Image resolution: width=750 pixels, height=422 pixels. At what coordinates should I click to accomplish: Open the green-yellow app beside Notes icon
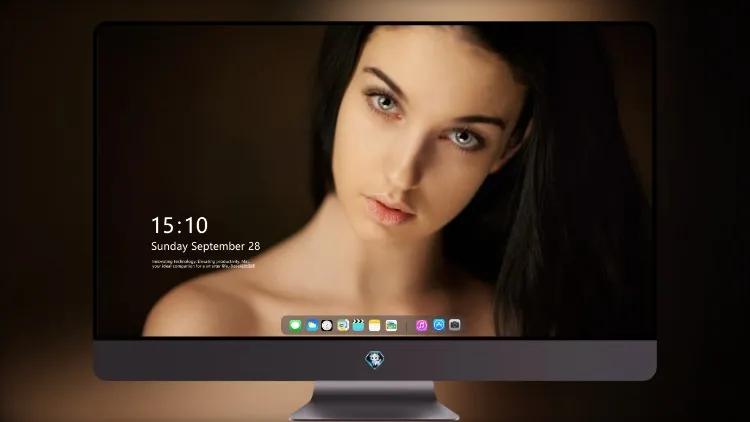point(391,325)
